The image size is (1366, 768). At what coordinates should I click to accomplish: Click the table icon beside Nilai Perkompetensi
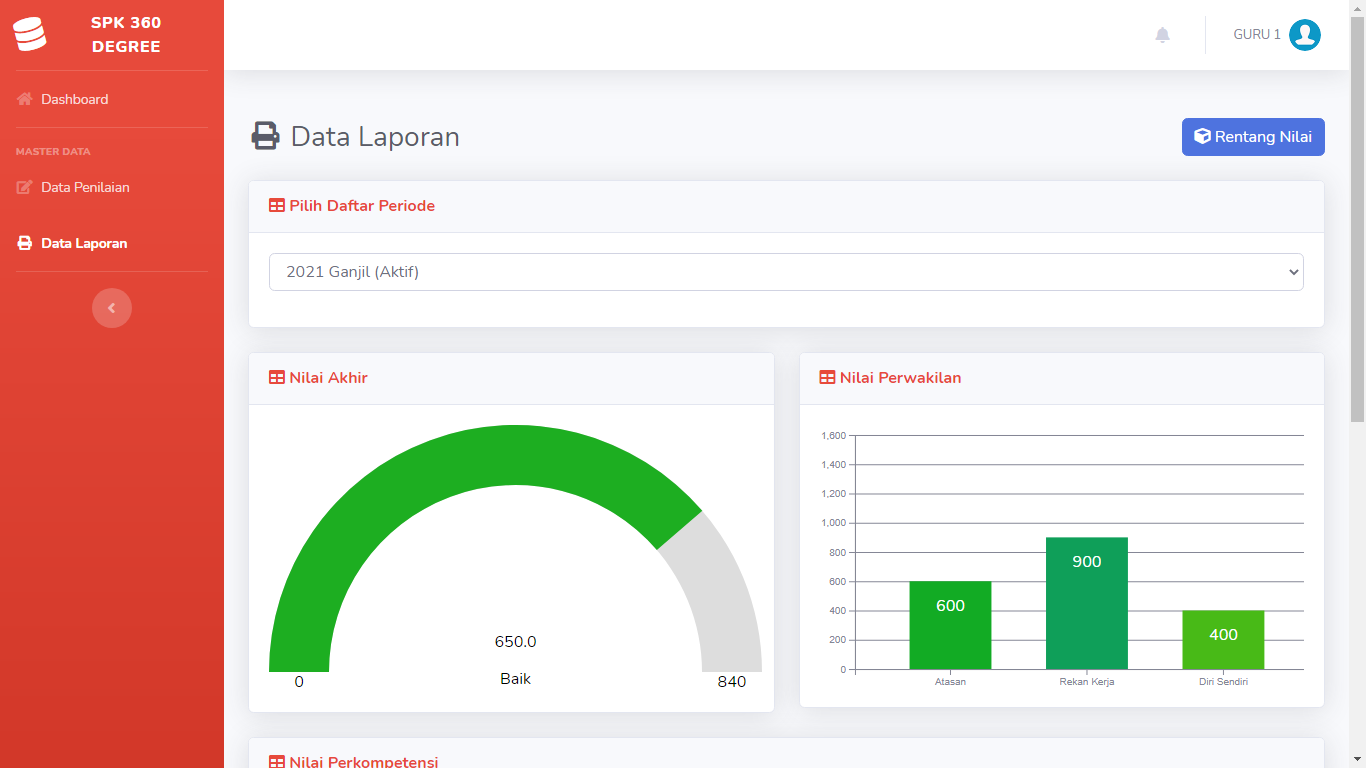pyautogui.click(x=277, y=762)
